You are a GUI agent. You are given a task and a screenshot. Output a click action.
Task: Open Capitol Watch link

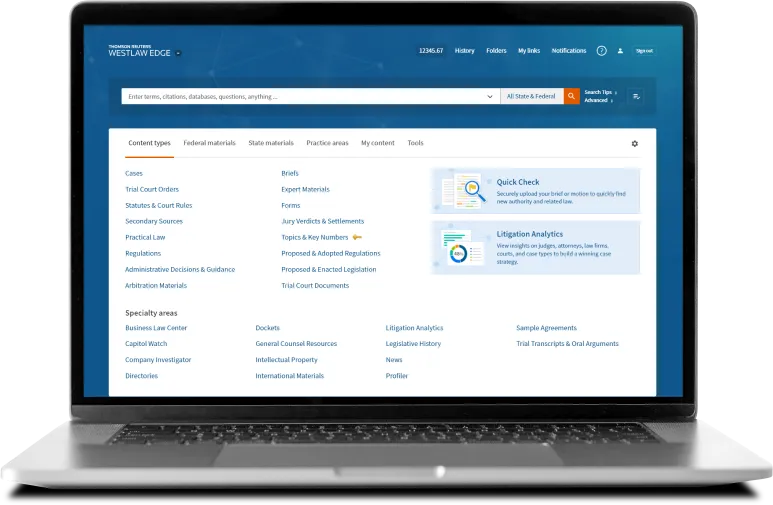coord(146,344)
